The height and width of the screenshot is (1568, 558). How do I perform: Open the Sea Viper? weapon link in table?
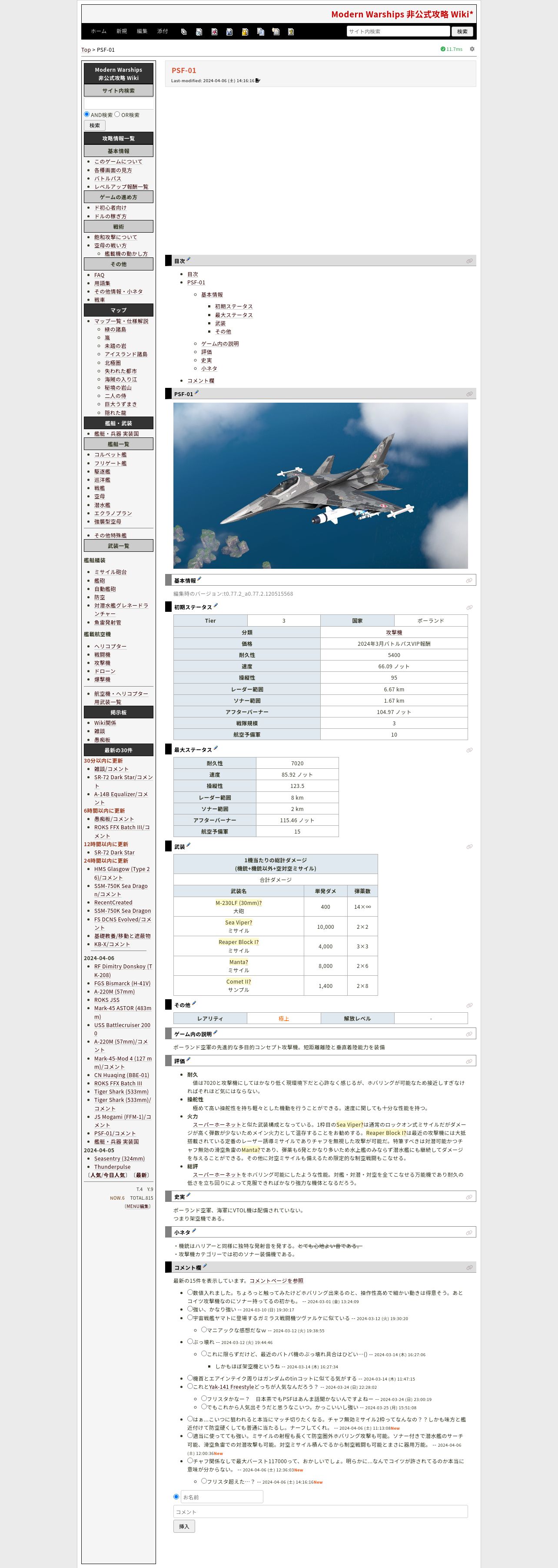(x=239, y=922)
